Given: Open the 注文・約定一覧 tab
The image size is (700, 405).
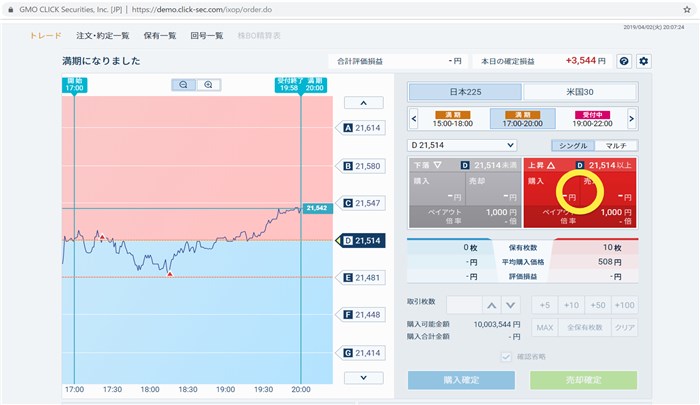Looking at the screenshot, I should tap(103, 35).
